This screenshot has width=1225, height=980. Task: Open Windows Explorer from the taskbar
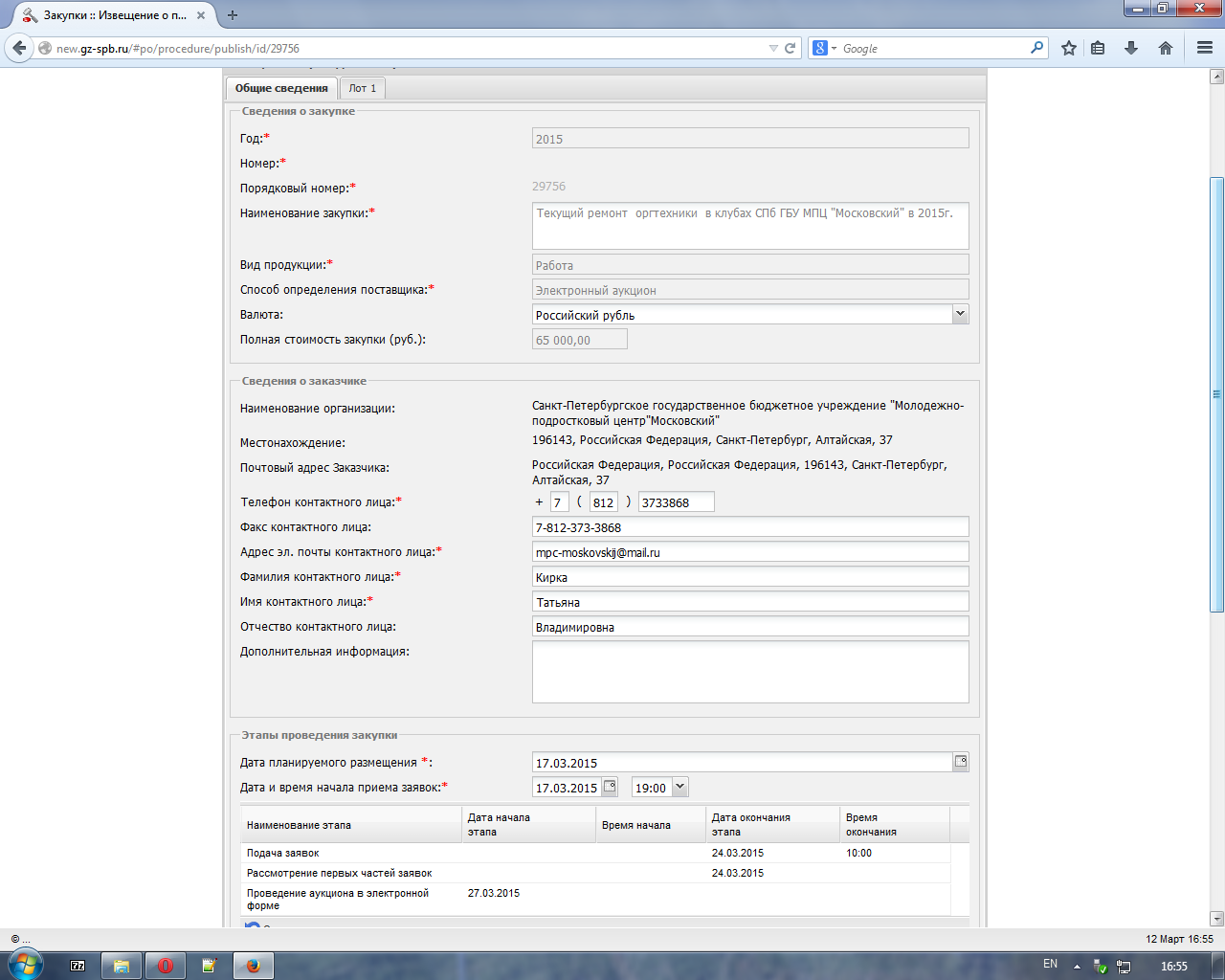pos(122,966)
